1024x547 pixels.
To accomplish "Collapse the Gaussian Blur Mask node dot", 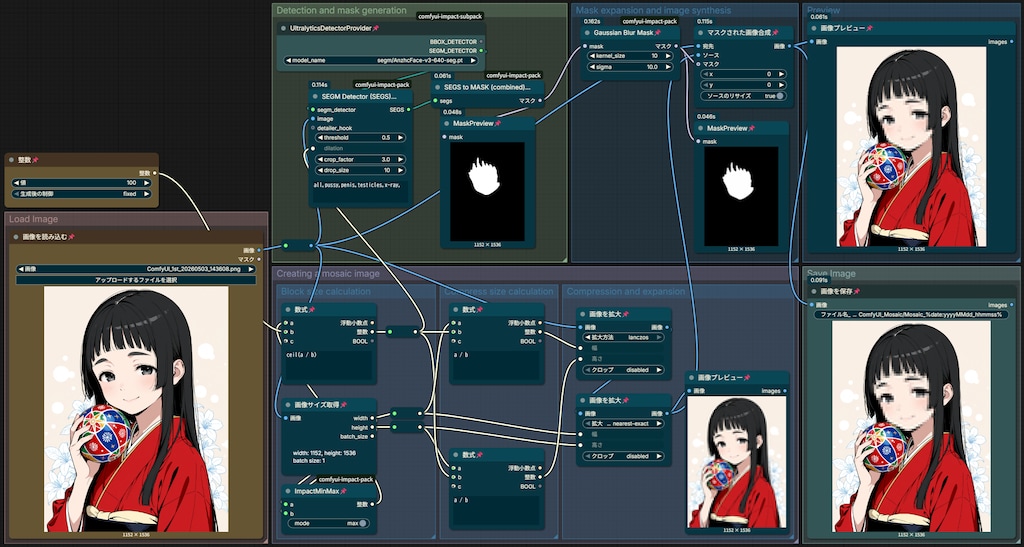I will pos(587,32).
